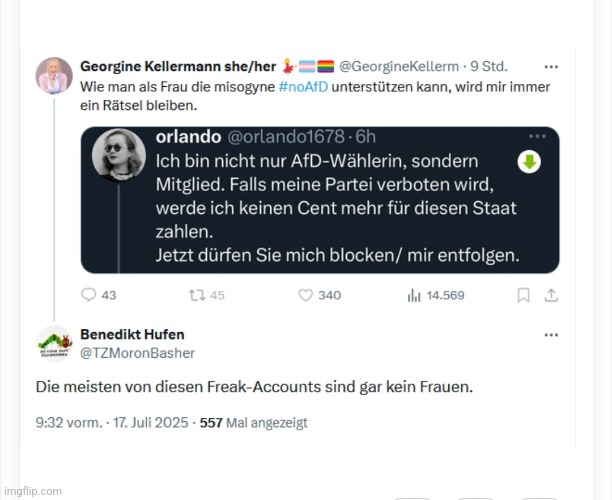Open Georgine Kellermann's profile picture
The height and width of the screenshot is (500, 612).
pyautogui.click(x=54, y=76)
